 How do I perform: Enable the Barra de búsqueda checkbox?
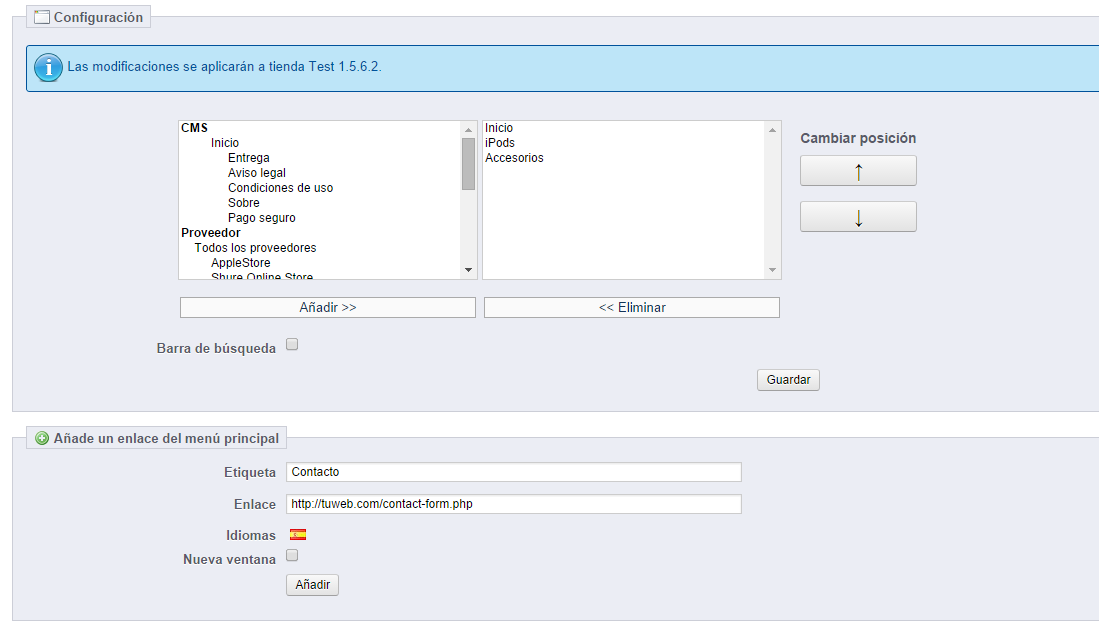[x=292, y=345]
